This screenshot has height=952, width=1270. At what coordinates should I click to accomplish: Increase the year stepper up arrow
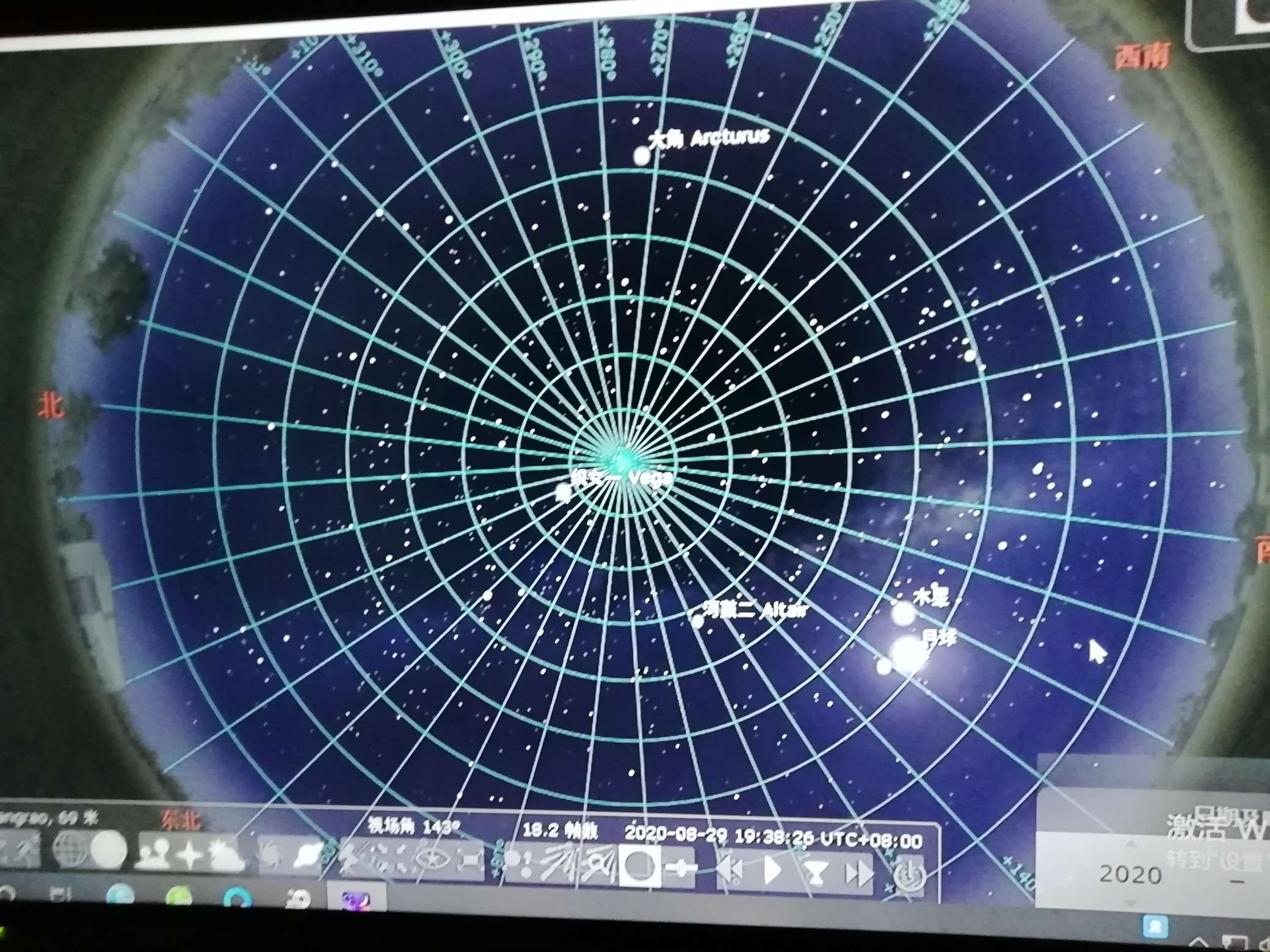coord(1130,843)
